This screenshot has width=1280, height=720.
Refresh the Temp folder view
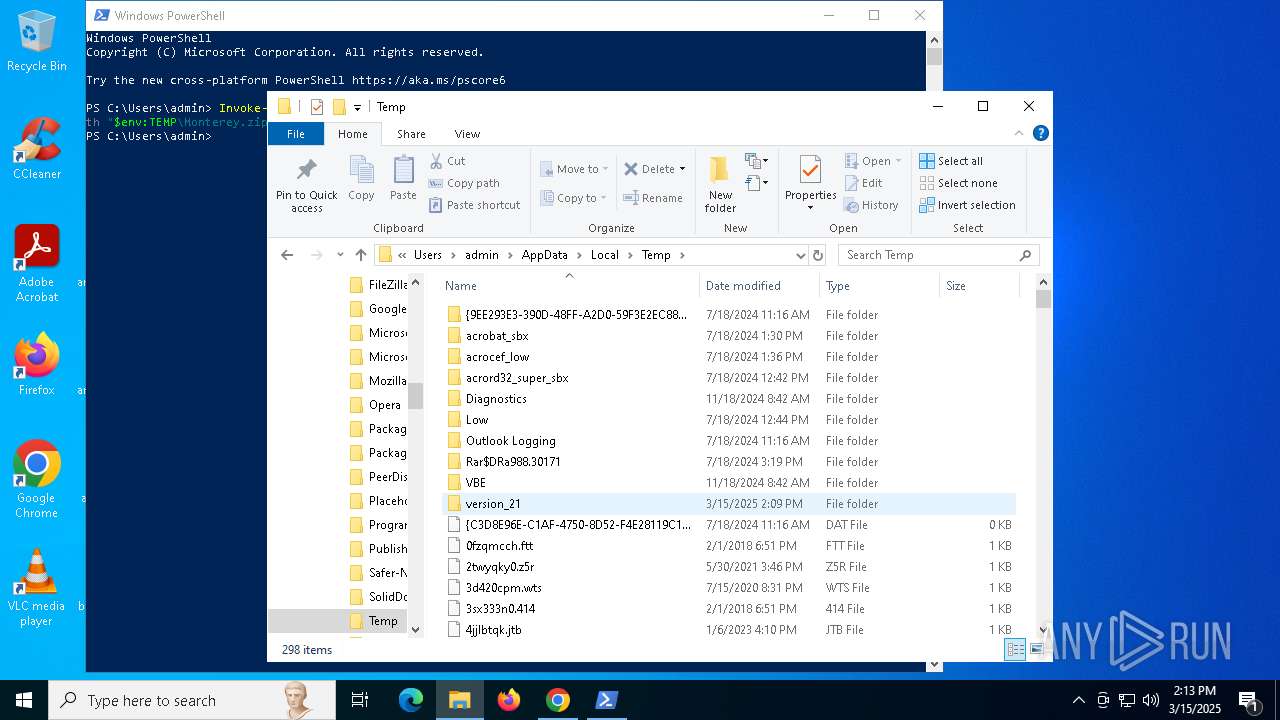[818, 255]
